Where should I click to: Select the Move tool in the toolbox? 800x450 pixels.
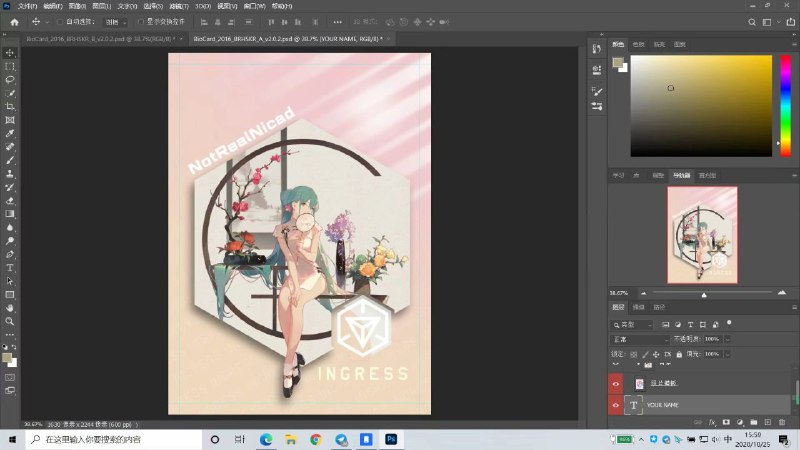[x=10, y=52]
